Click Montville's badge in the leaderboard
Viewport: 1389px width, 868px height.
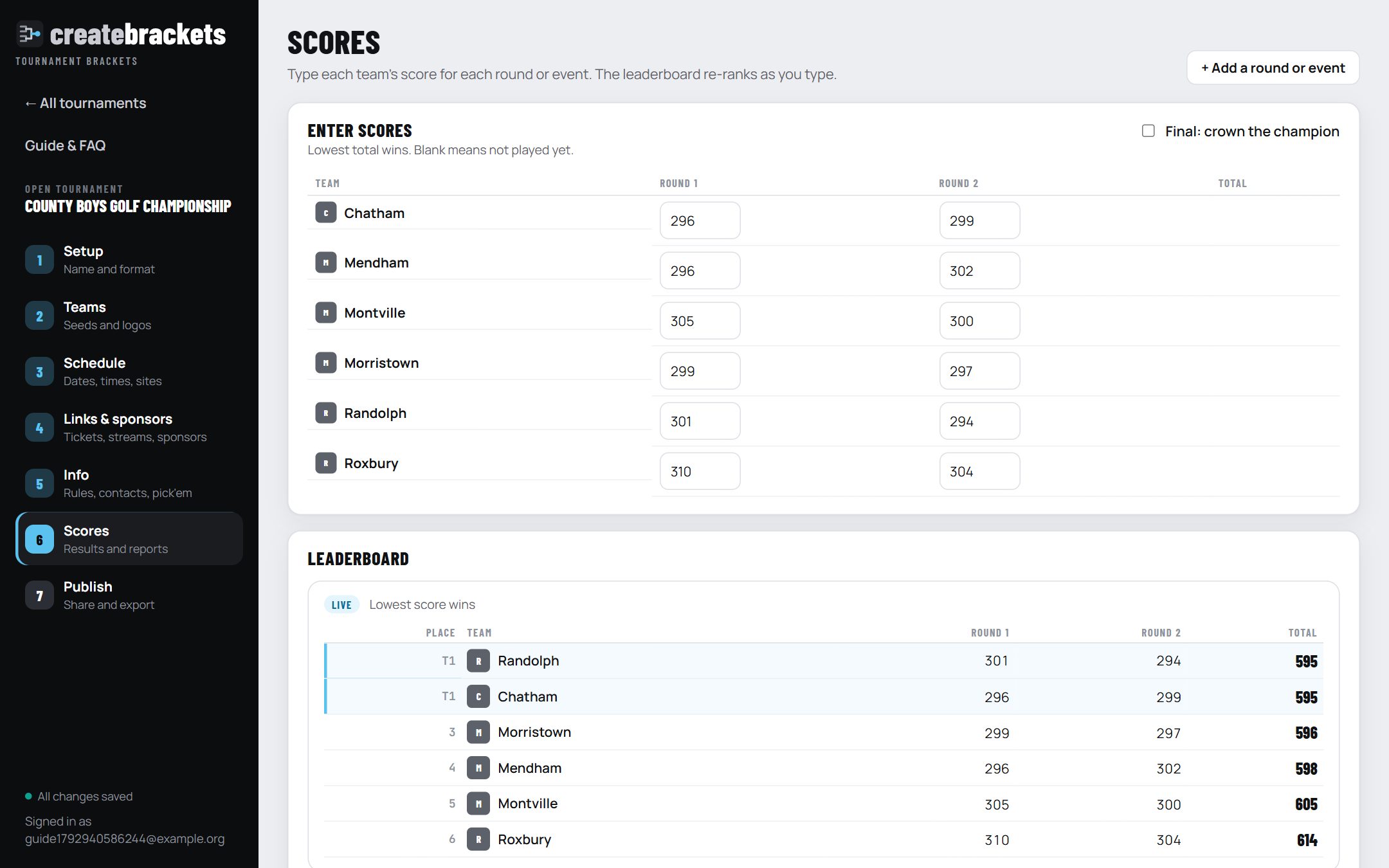click(478, 804)
